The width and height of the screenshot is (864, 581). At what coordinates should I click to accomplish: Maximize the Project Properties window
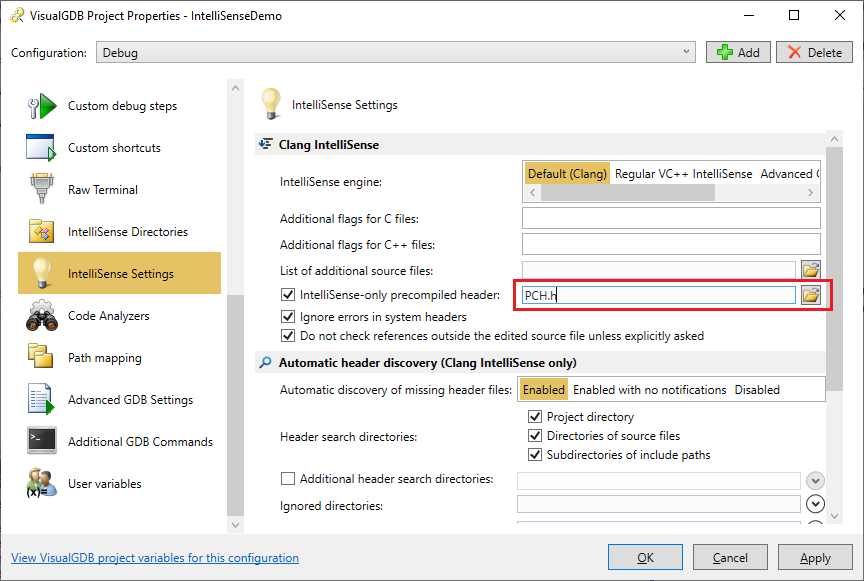click(794, 15)
